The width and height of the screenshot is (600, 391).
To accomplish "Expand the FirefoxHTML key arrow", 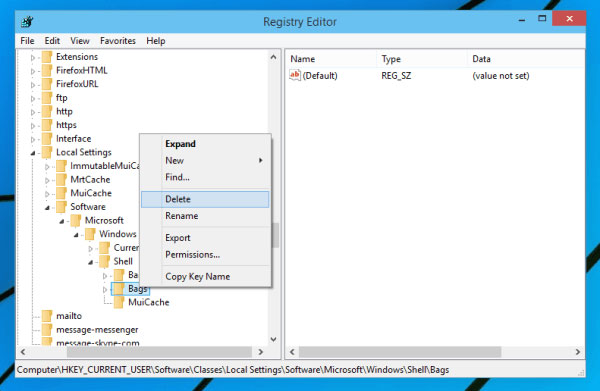I will click(x=33, y=72).
